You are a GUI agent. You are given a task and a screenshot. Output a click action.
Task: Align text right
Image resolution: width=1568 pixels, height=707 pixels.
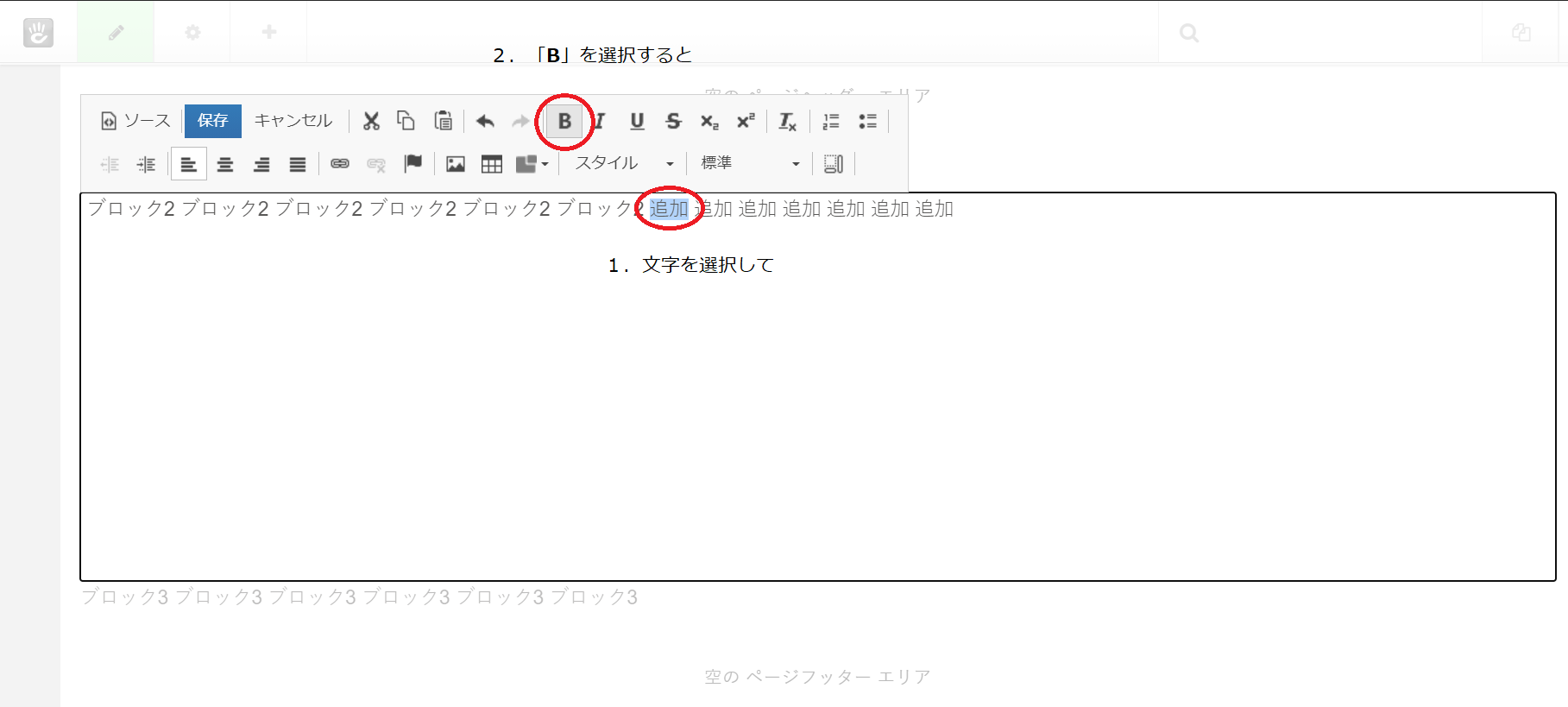point(261,164)
